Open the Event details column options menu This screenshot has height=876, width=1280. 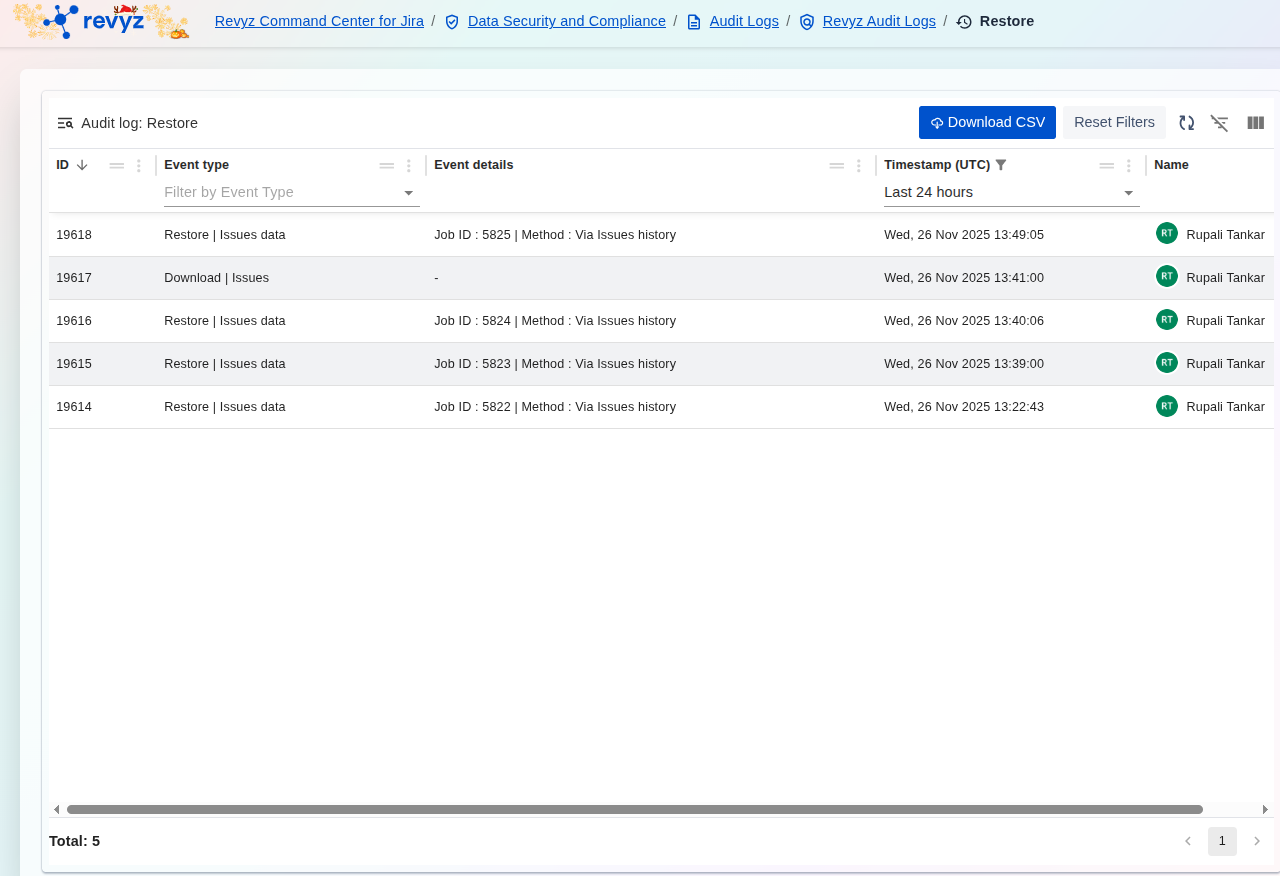point(859,166)
